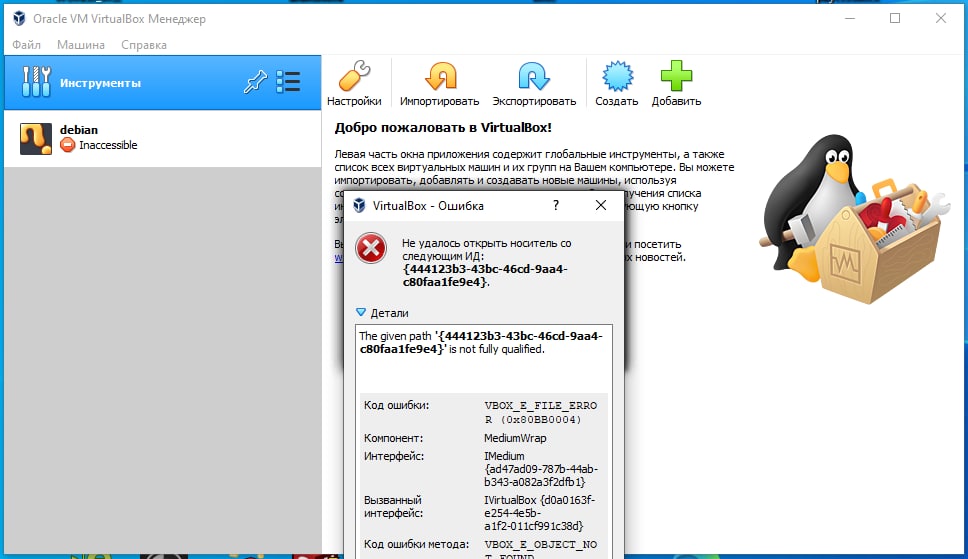Viewport: 968px width, 559px height.
Task: Click the Интерфейс label
Action: point(394,456)
